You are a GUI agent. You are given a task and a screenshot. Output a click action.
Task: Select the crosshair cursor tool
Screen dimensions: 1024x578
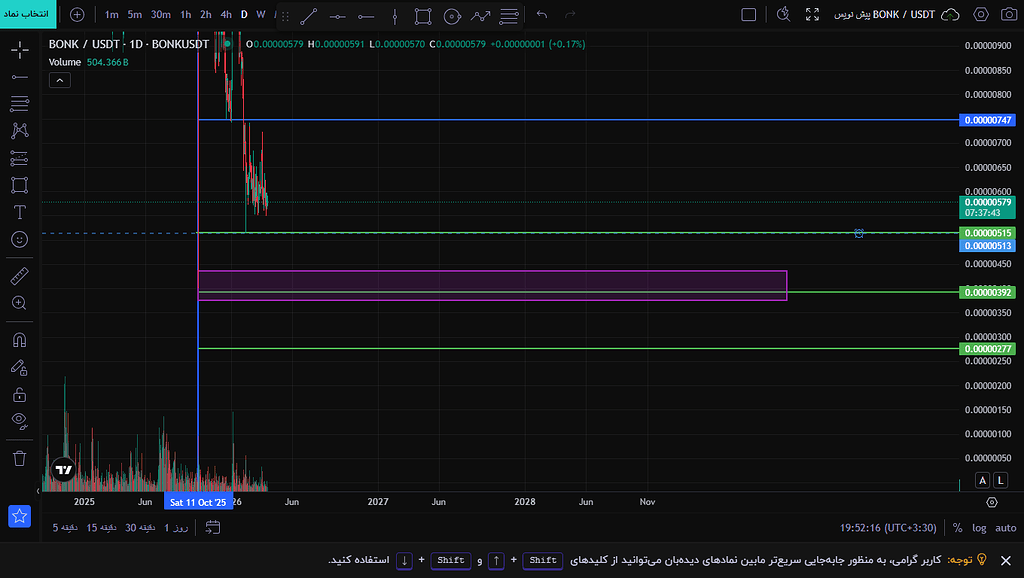pyautogui.click(x=19, y=50)
